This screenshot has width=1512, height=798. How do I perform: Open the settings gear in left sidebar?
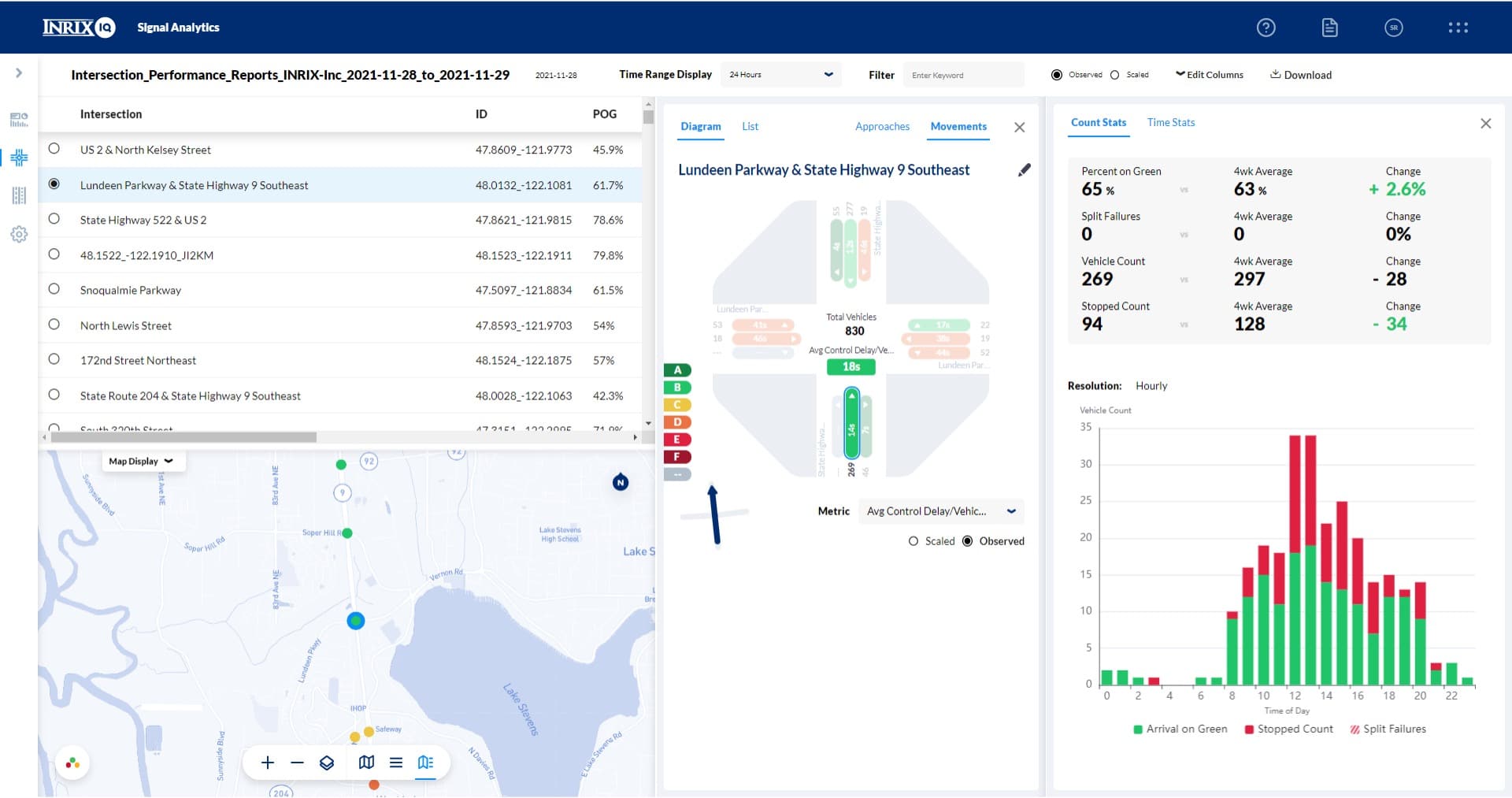click(x=19, y=234)
